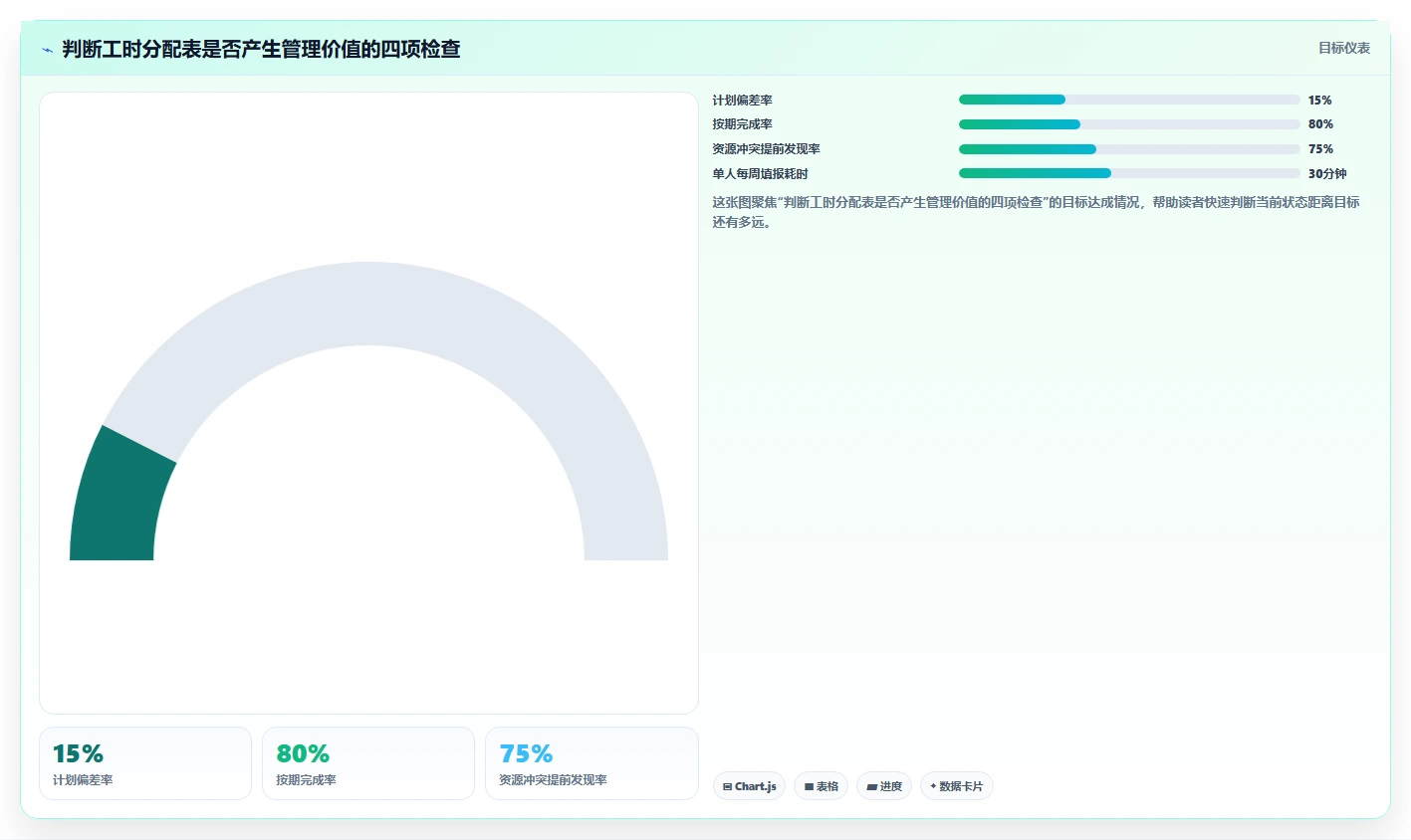Image resolution: width=1411 pixels, height=840 pixels.
Task: Click the Chart.js tag chip
Action: (x=749, y=786)
